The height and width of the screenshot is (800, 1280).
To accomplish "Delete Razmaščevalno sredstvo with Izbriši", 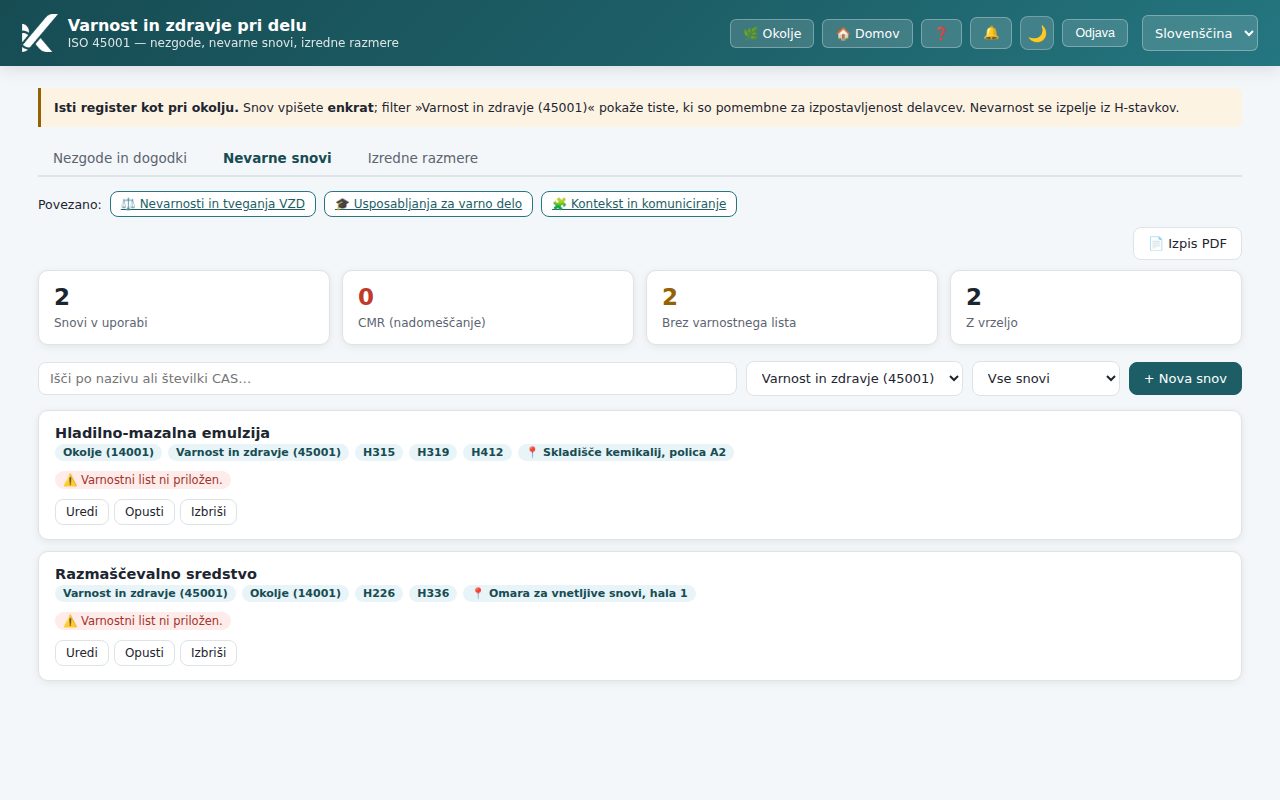I will 208,653.
